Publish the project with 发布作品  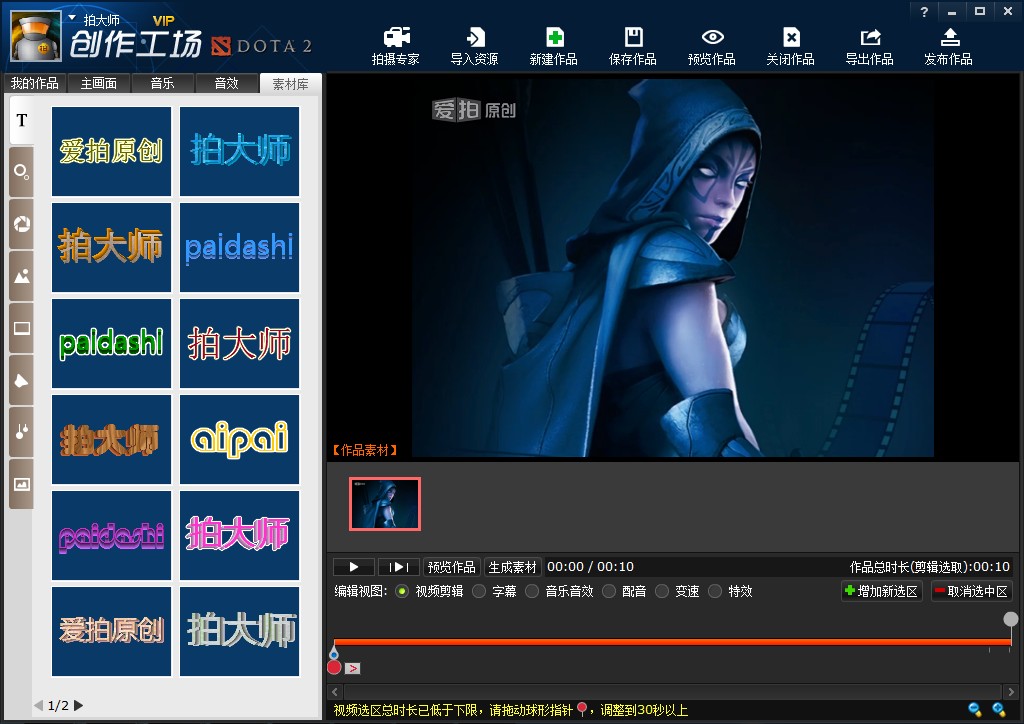(x=948, y=46)
